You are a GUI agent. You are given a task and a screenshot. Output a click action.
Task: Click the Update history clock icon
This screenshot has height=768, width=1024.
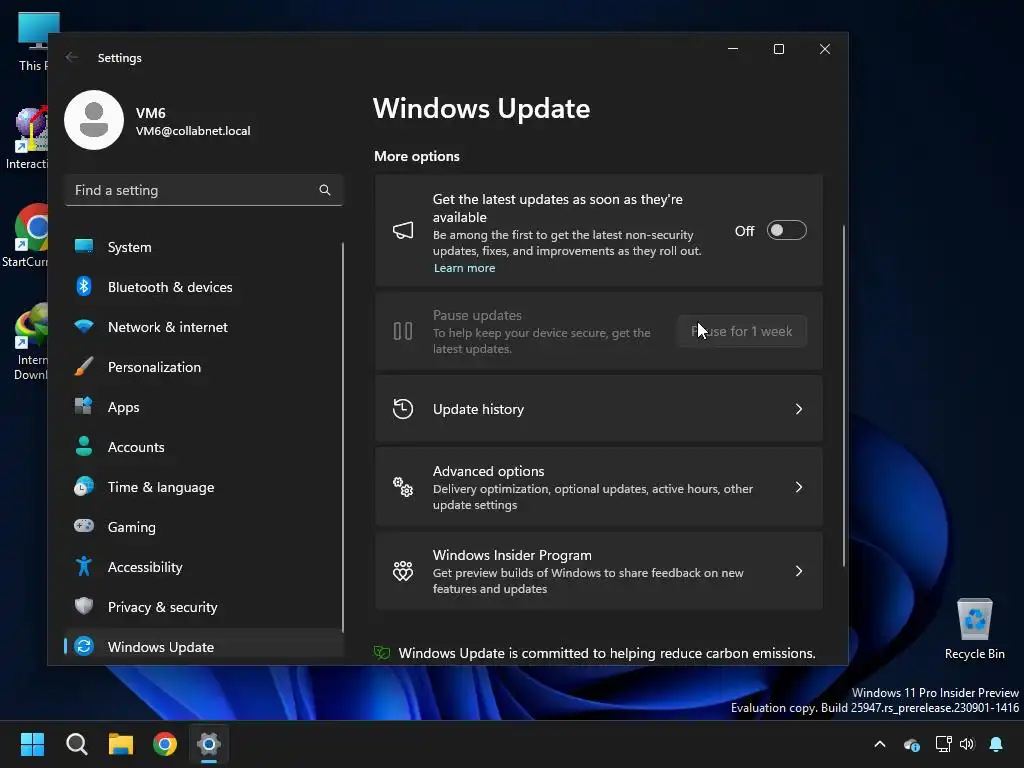(x=403, y=409)
